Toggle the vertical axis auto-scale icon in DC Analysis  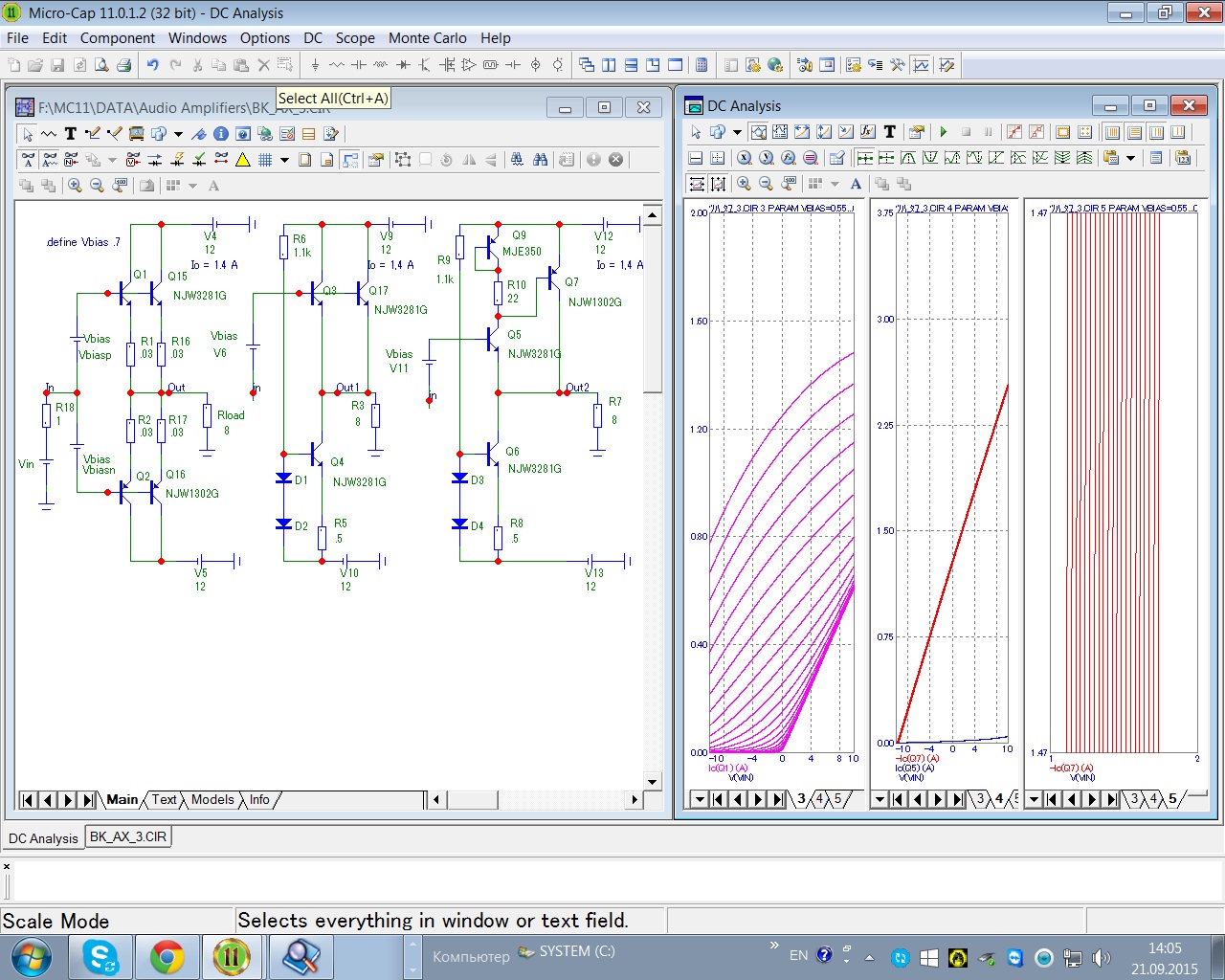[x=718, y=184]
